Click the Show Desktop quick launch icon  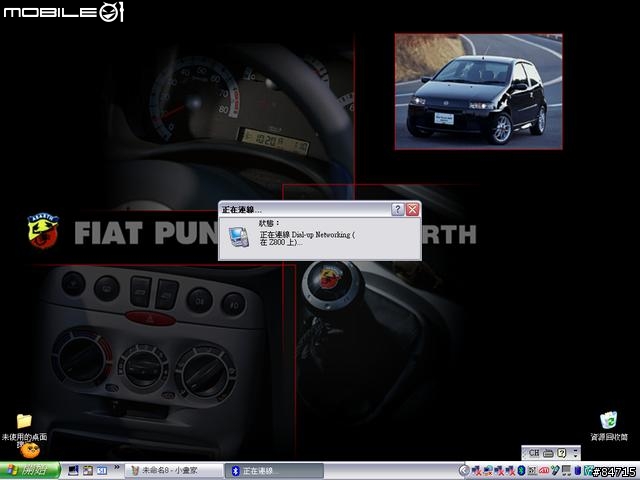(x=73, y=471)
